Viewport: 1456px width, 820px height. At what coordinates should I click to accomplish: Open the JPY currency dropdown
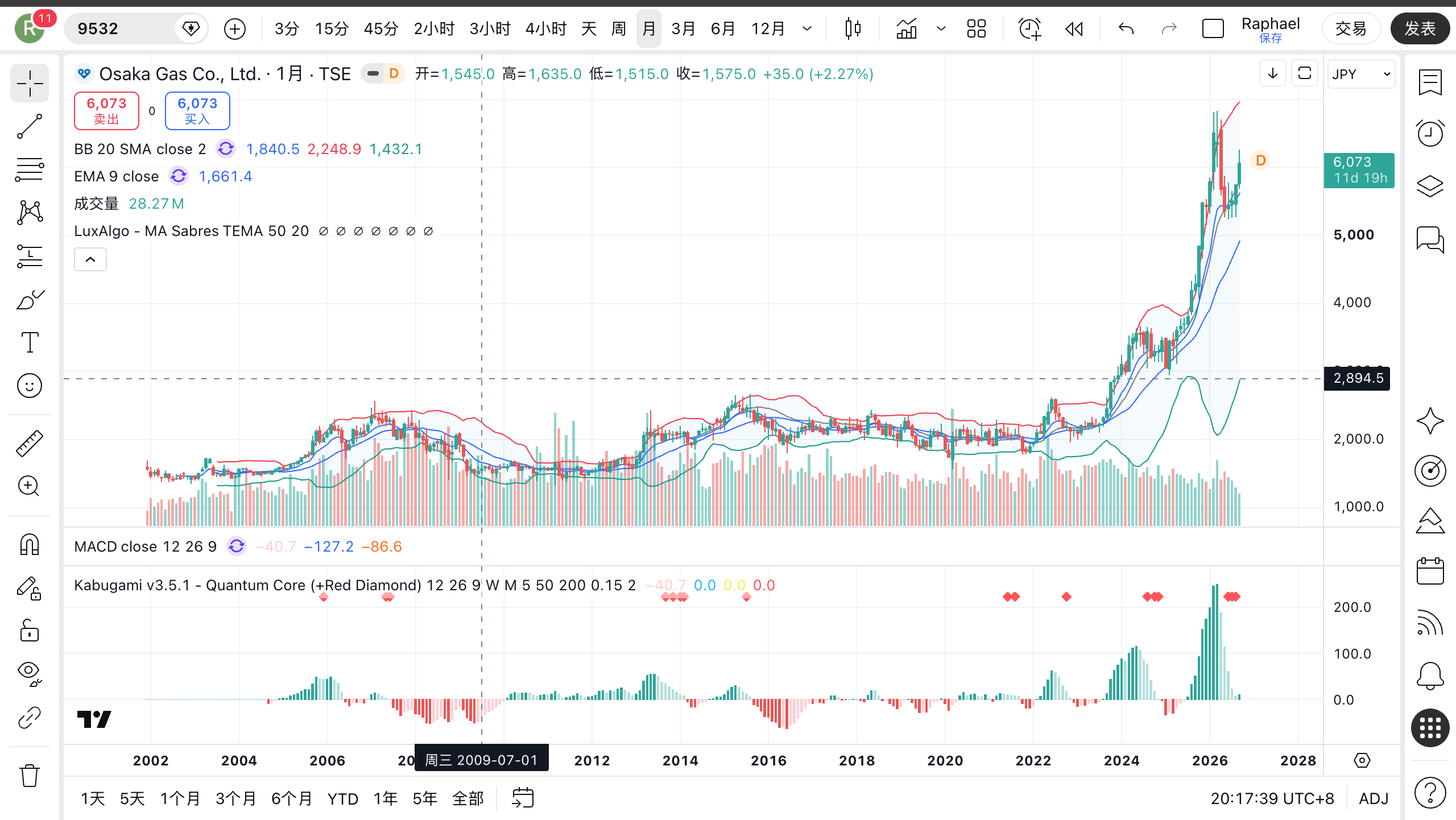pyautogui.click(x=1361, y=74)
